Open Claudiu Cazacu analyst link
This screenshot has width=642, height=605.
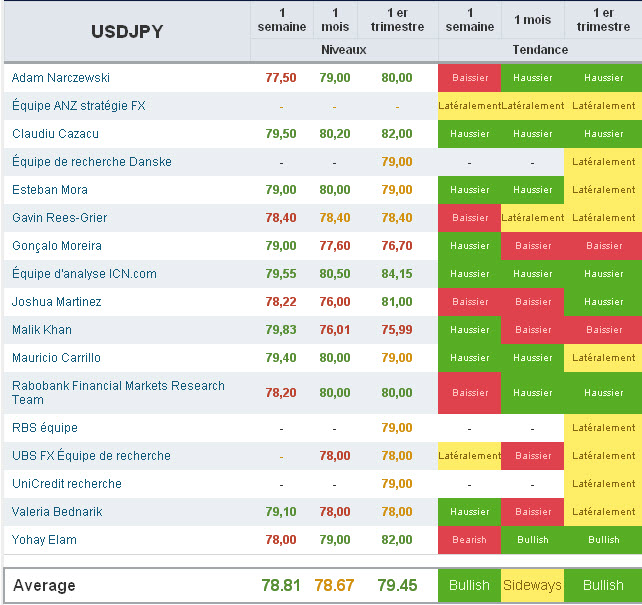point(55,134)
